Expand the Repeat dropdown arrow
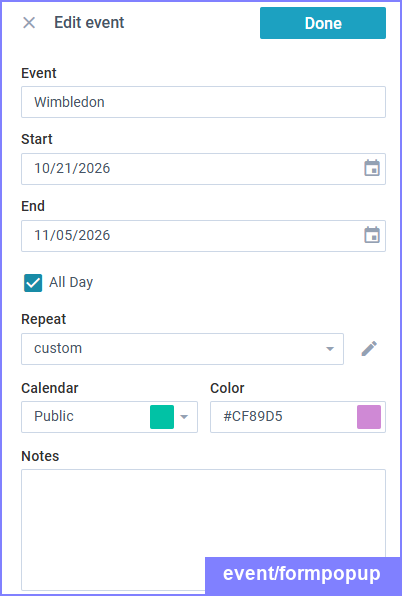This screenshot has height=596, width=402. [330, 349]
